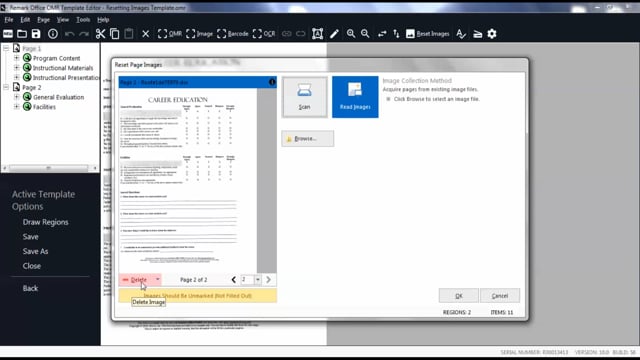This screenshot has height=360, width=640.
Task: Expand the Program Content tree node
Action: pyautogui.click(x=17, y=58)
